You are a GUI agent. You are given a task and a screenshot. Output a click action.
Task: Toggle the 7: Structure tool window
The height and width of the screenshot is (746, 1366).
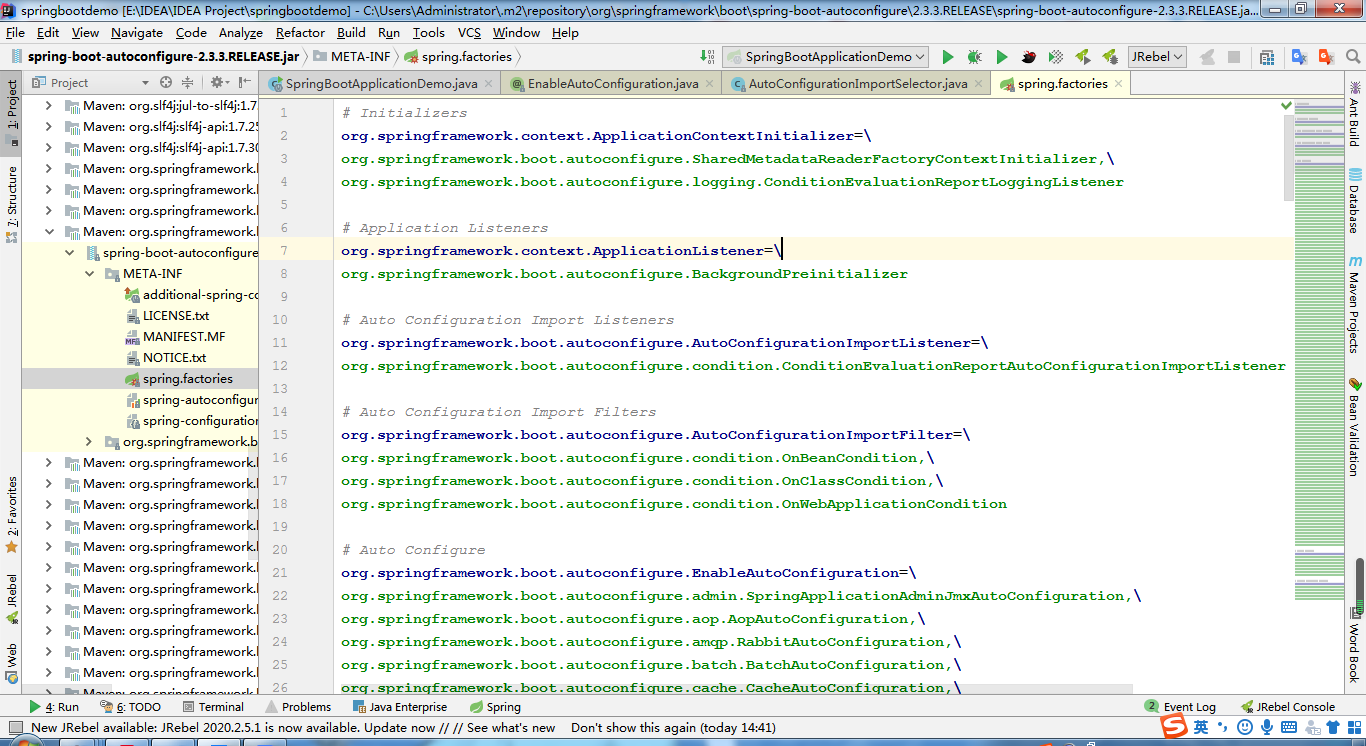pos(11,203)
